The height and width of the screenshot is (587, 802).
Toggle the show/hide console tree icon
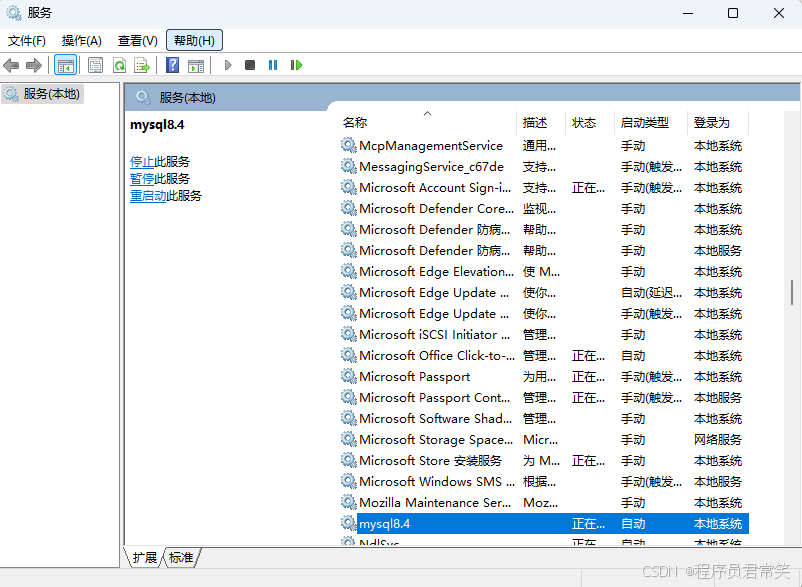point(65,65)
